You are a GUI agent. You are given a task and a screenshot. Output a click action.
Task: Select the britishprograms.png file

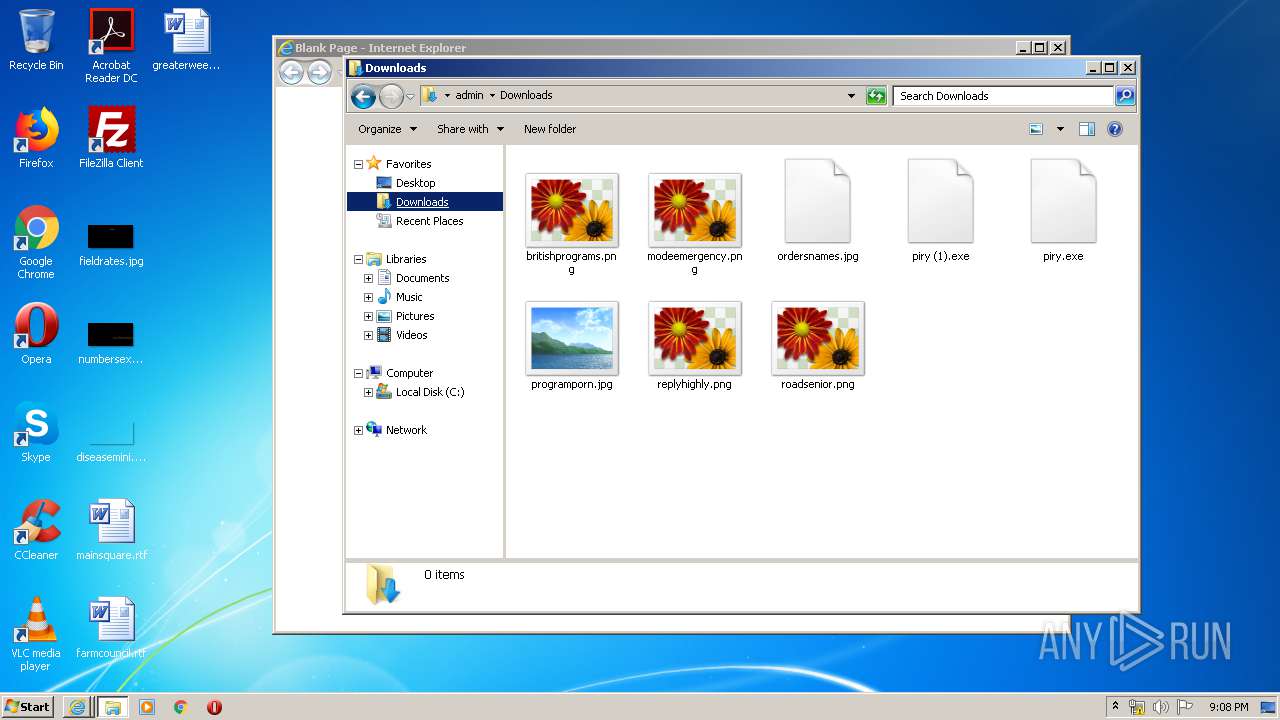pos(572,223)
